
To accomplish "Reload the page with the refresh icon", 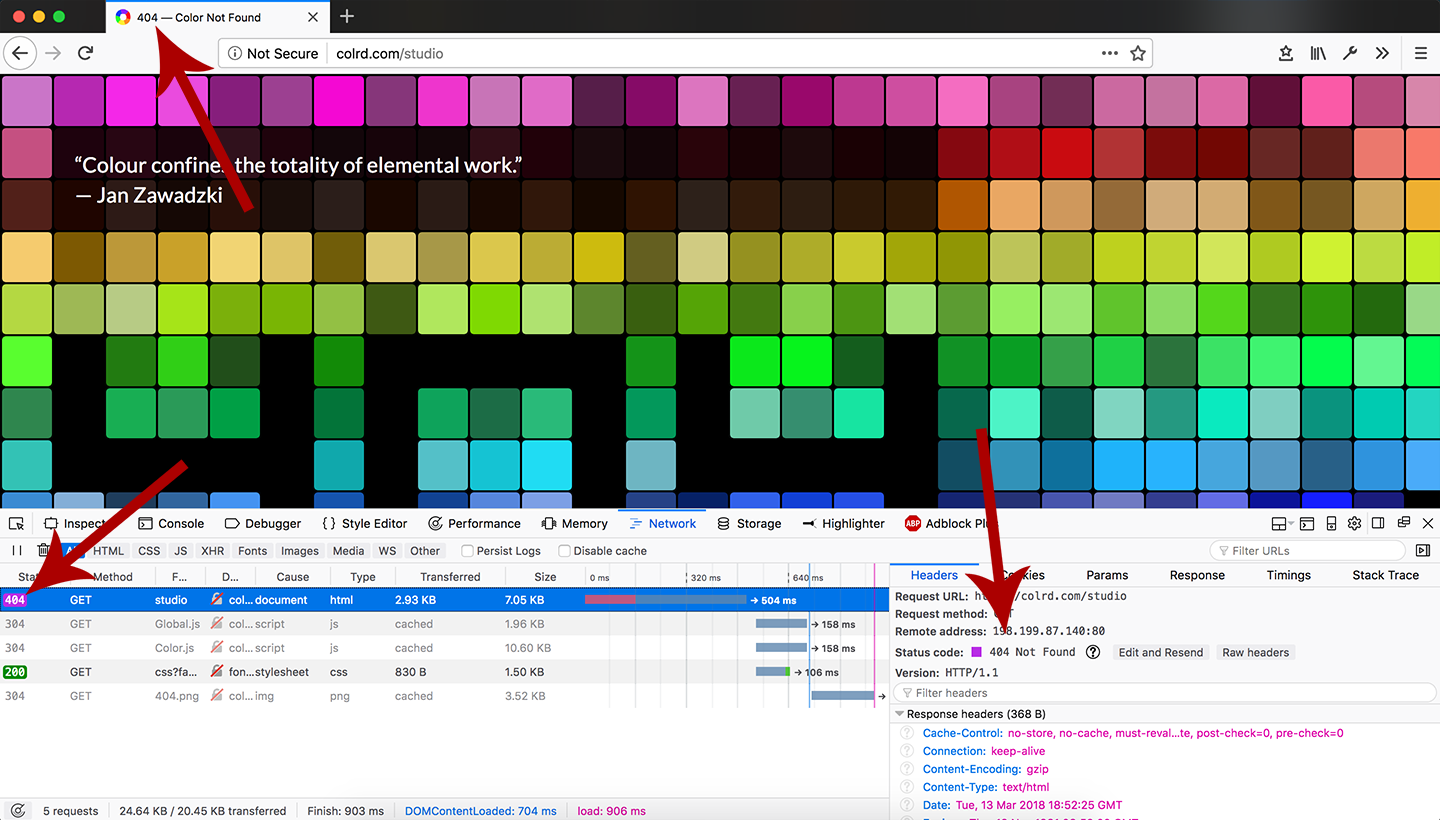I will click(x=86, y=54).
